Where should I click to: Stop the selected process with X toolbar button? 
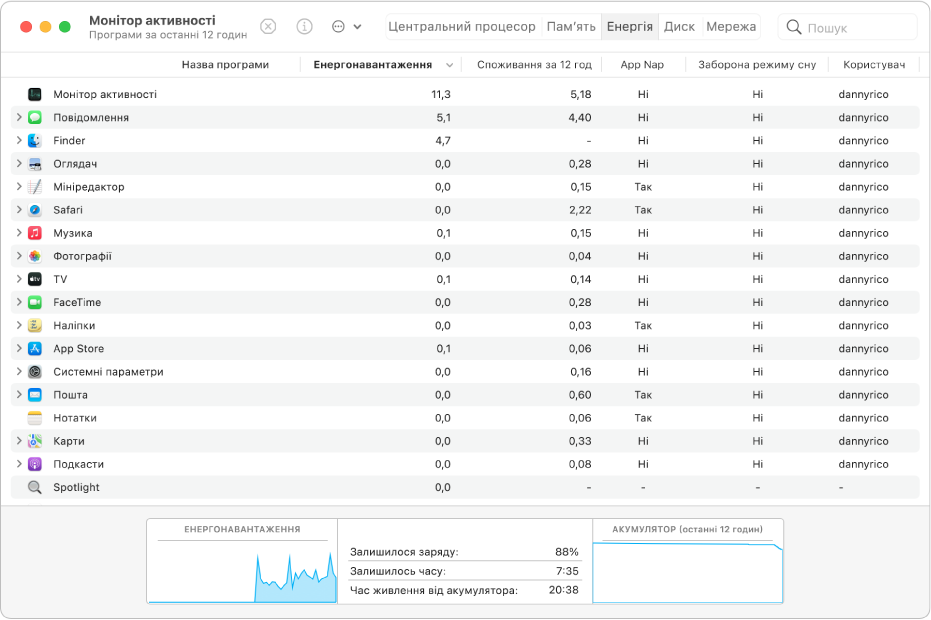click(268, 27)
